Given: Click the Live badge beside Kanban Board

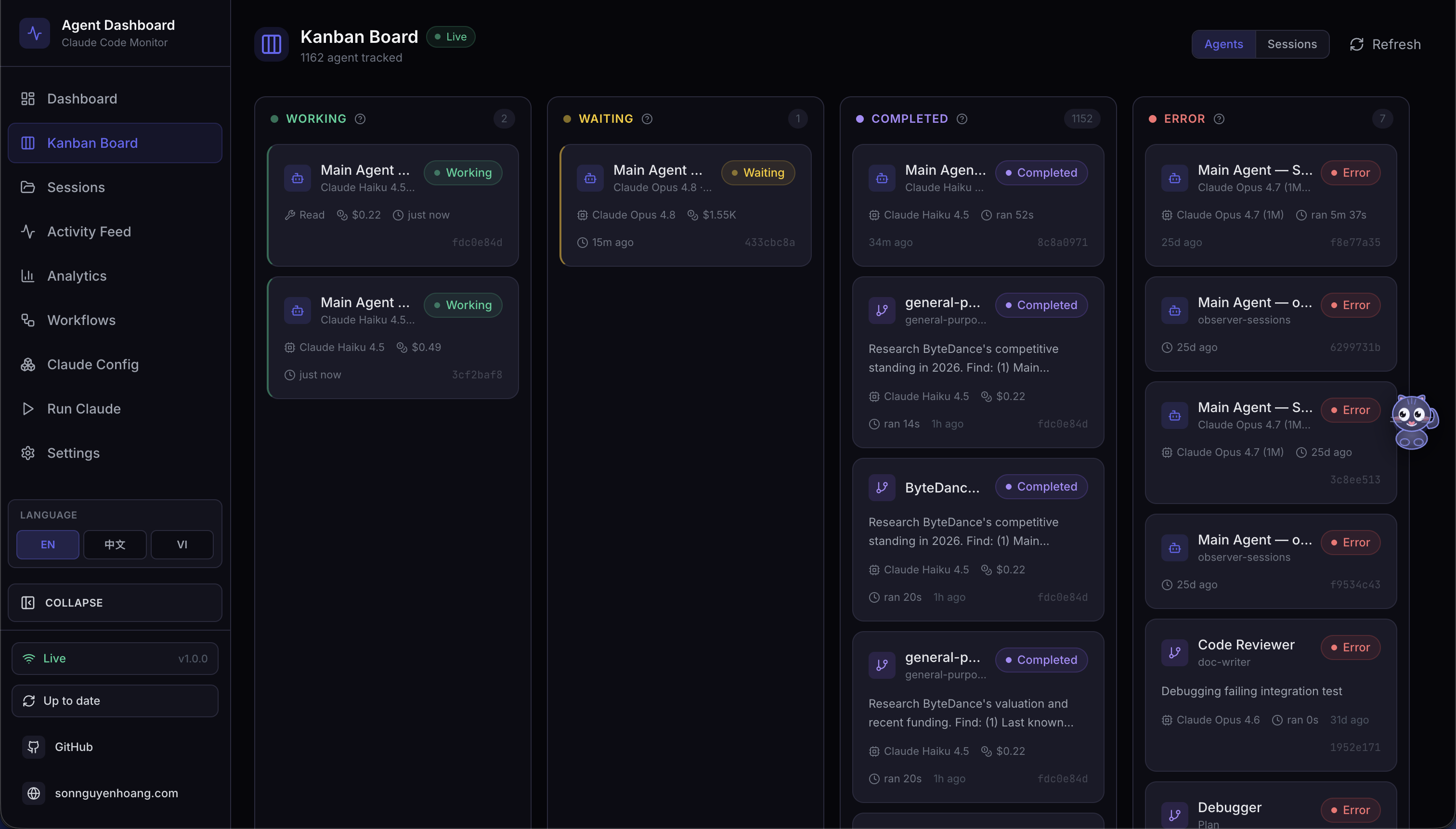Looking at the screenshot, I should point(450,37).
